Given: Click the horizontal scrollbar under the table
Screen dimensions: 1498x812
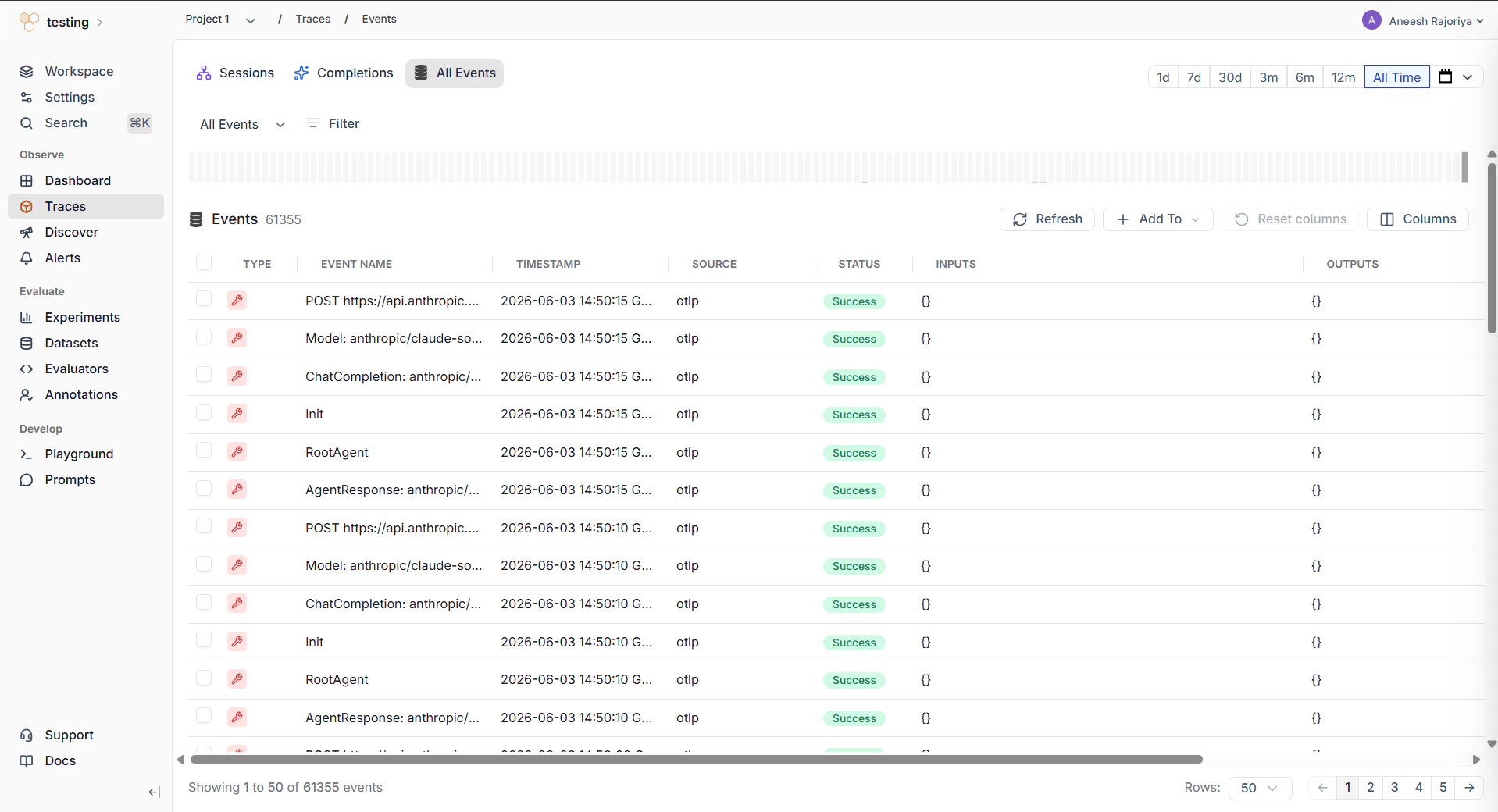Looking at the screenshot, I should [697, 760].
